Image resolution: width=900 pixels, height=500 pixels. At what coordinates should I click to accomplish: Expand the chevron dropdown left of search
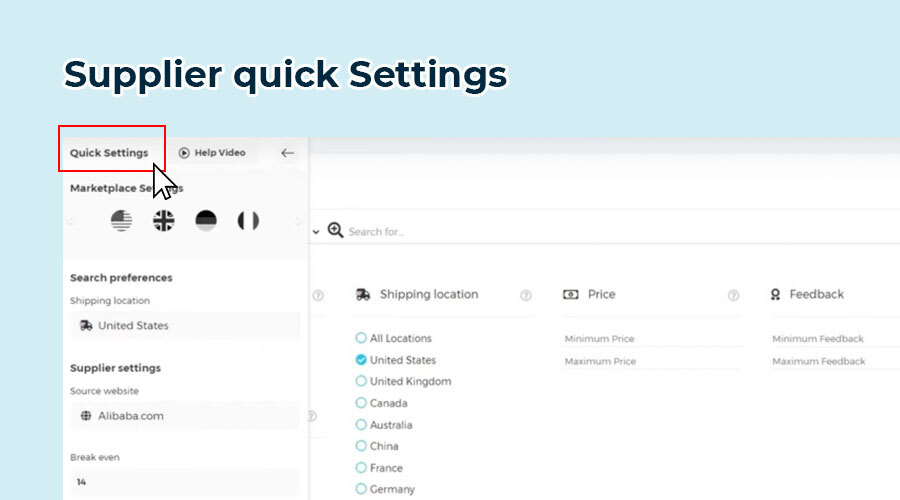[316, 232]
